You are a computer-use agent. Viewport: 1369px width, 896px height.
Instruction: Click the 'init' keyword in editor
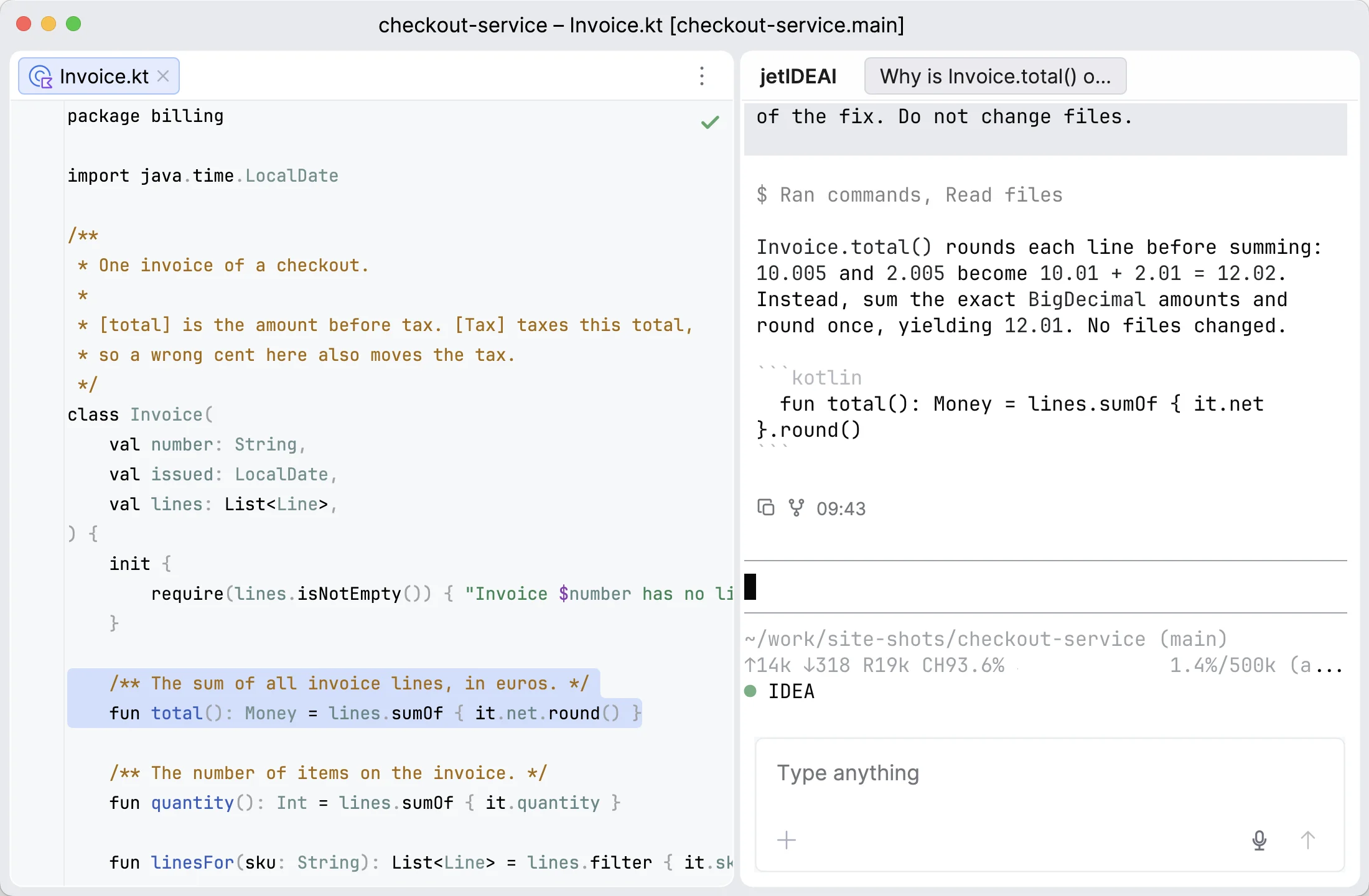(129, 564)
